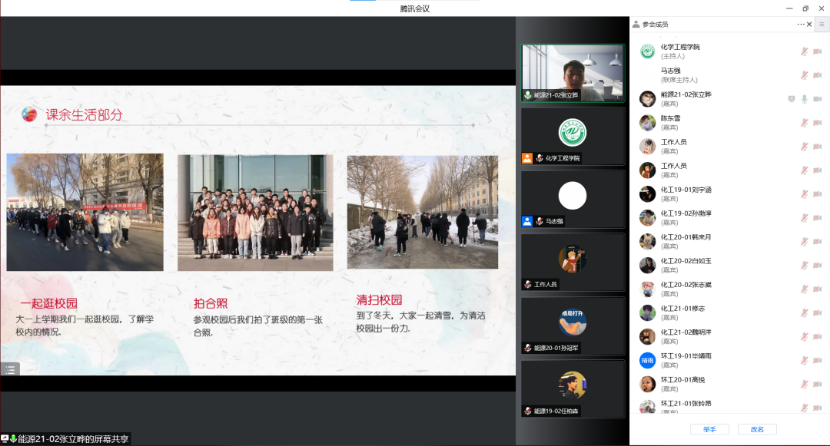Select the 化工21-01 participant avatar

(647, 313)
